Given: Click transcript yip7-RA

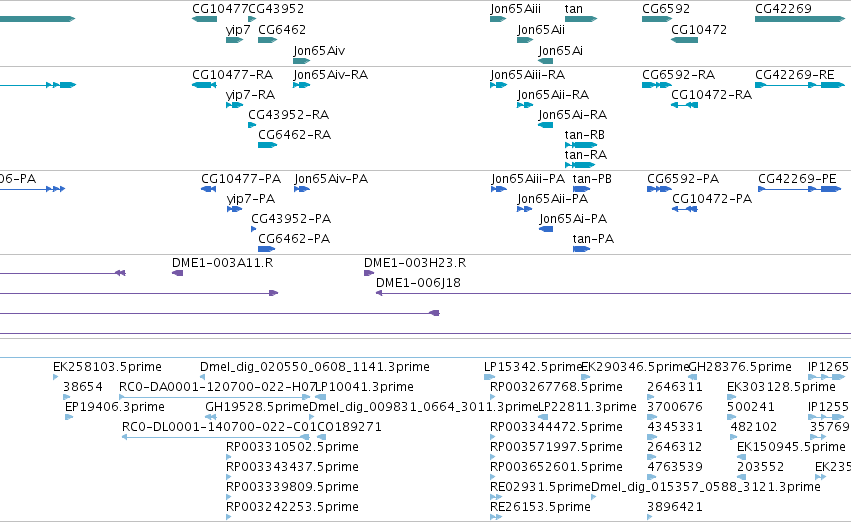Looking at the screenshot, I should (234, 105).
